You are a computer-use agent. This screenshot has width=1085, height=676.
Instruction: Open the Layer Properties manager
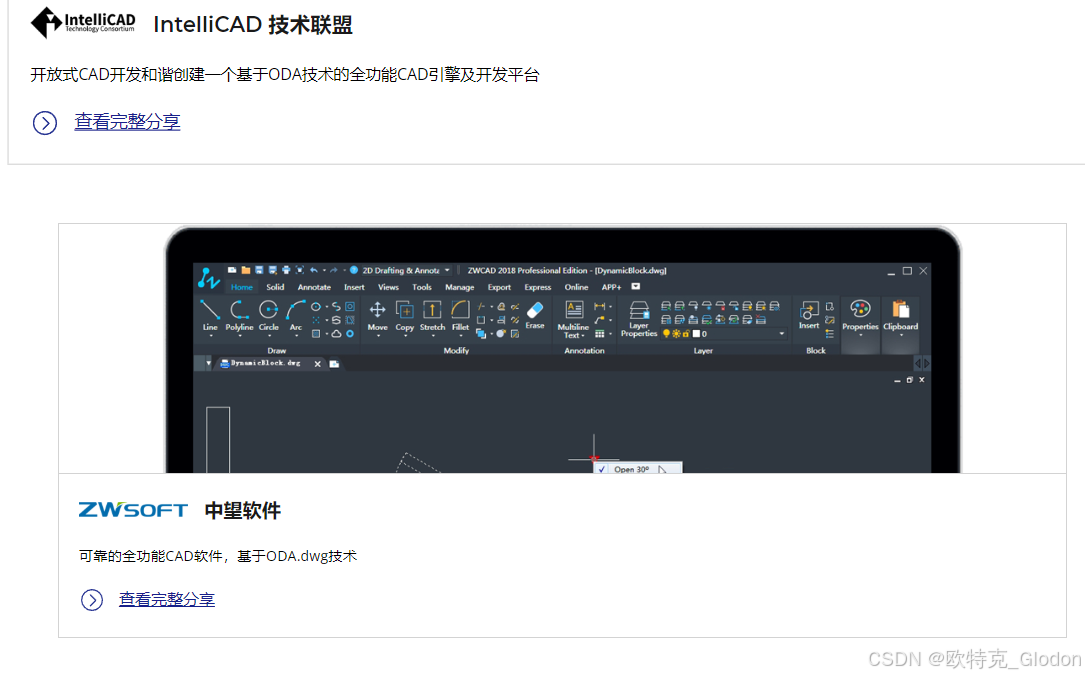[639, 318]
